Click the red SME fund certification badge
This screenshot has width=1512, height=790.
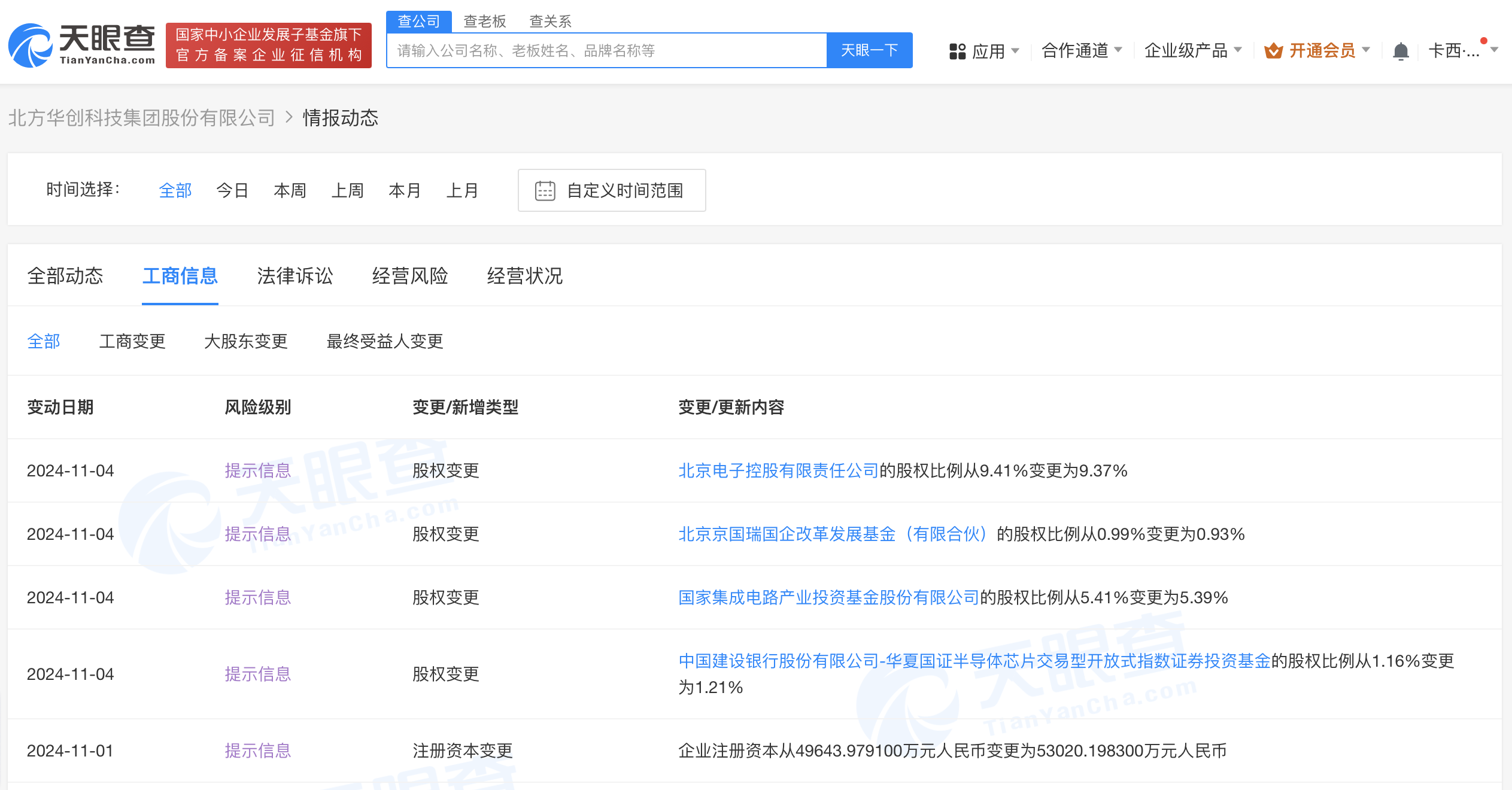[268, 45]
